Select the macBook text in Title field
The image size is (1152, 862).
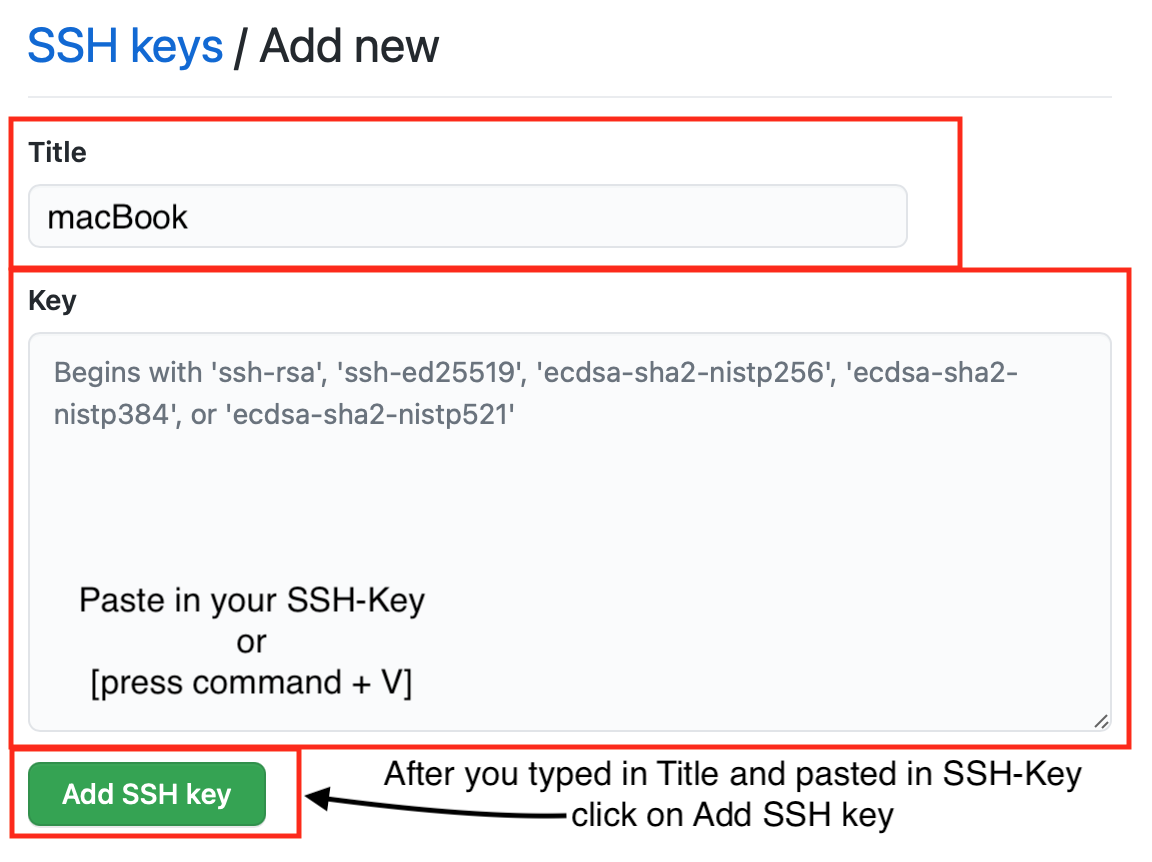click(x=118, y=218)
